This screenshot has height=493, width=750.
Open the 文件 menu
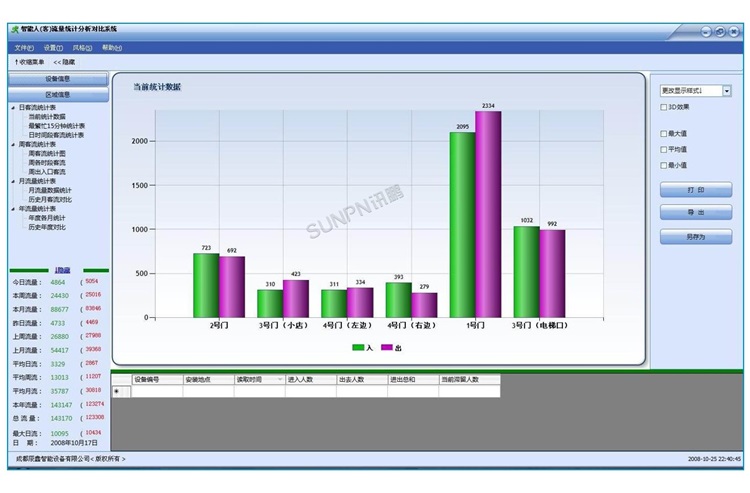(x=24, y=47)
